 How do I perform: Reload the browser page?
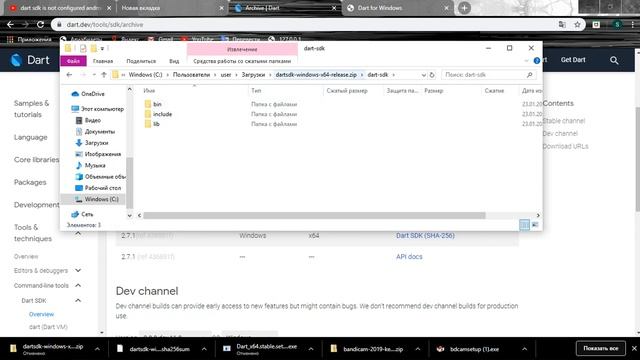[40, 24]
